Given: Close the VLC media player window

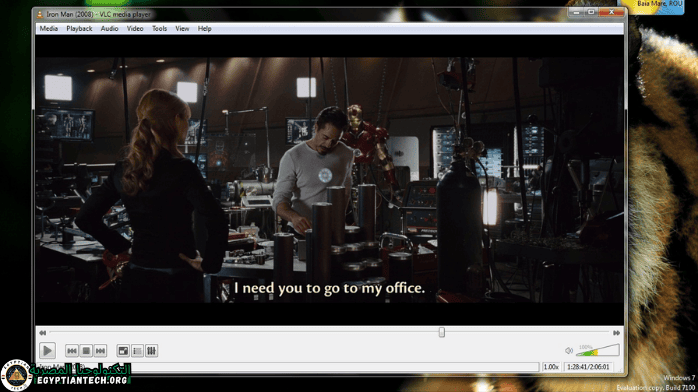Looking at the screenshot, I should coord(612,12).
